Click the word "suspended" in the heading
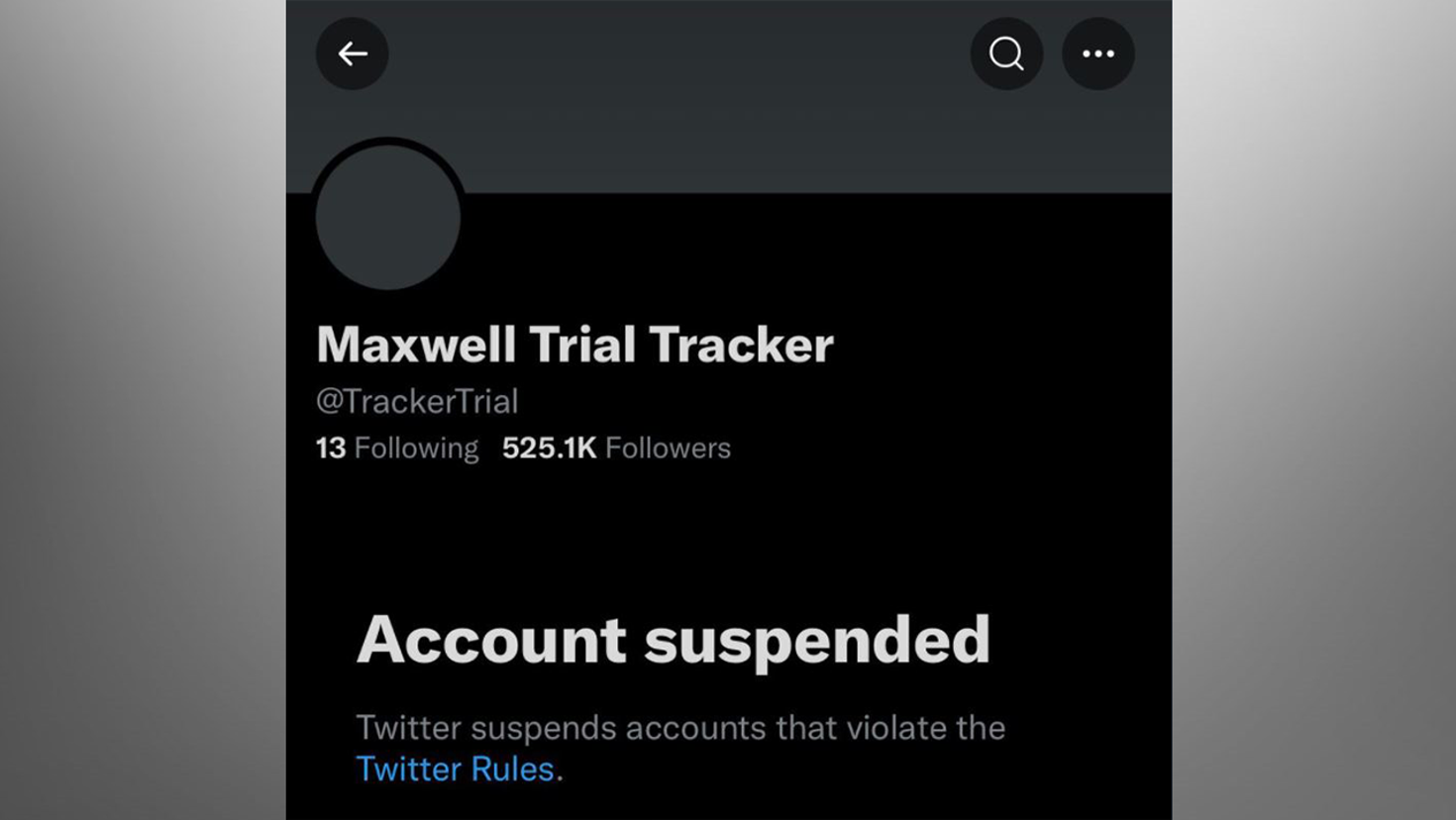The height and width of the screenshot is (820, 1456). 817,640
